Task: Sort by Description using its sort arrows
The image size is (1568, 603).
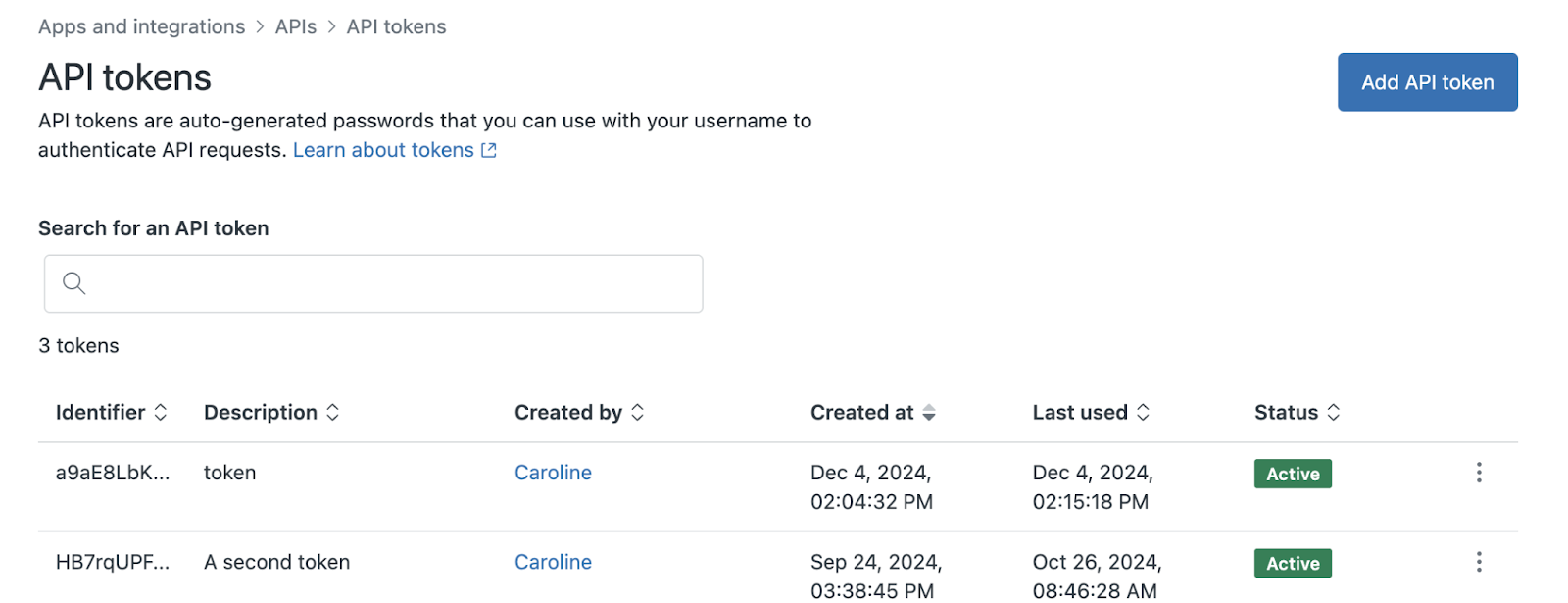Action: (x=333, y=413)
